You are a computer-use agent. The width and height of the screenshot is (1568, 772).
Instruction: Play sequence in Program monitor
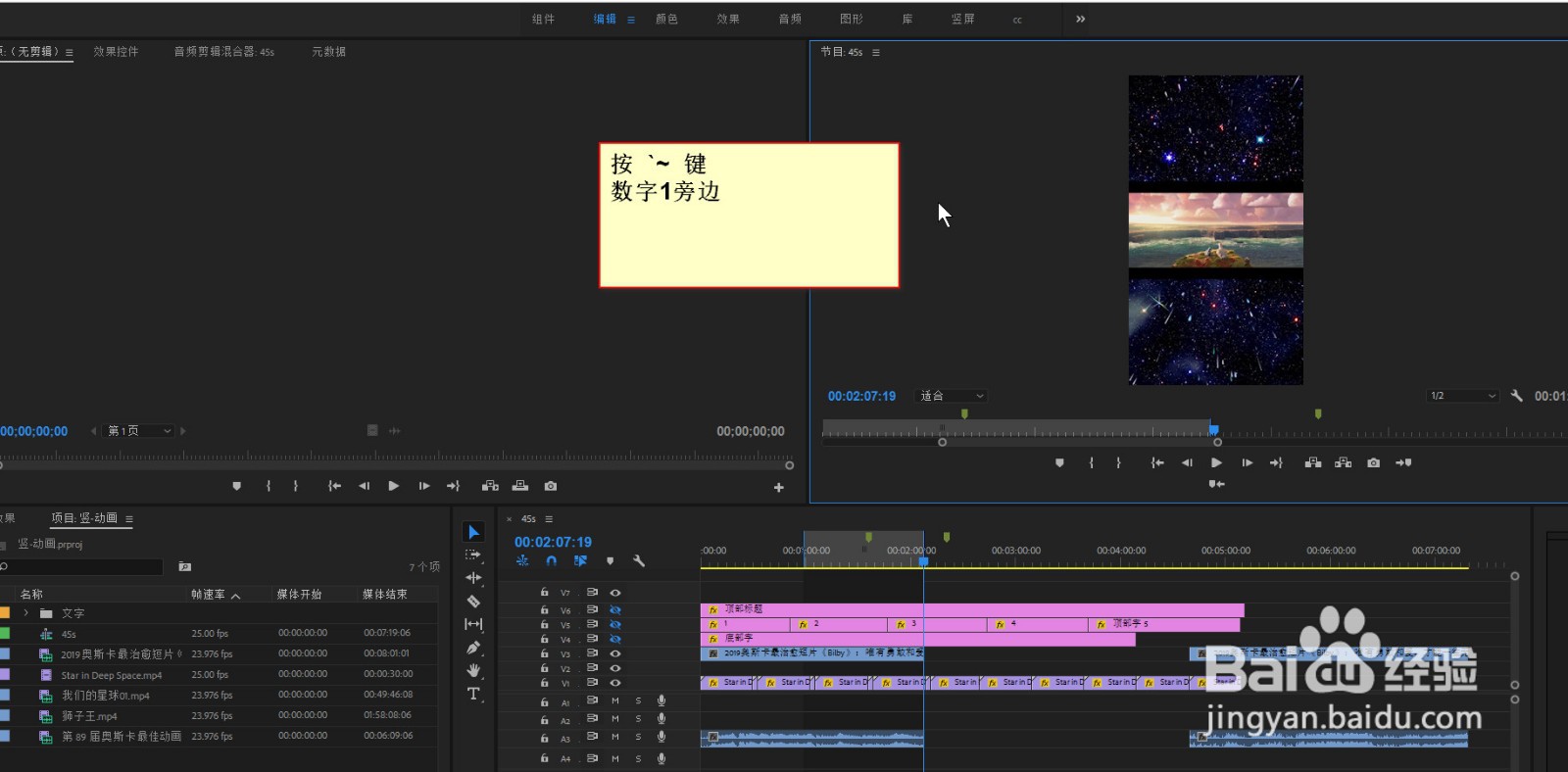1216,462
